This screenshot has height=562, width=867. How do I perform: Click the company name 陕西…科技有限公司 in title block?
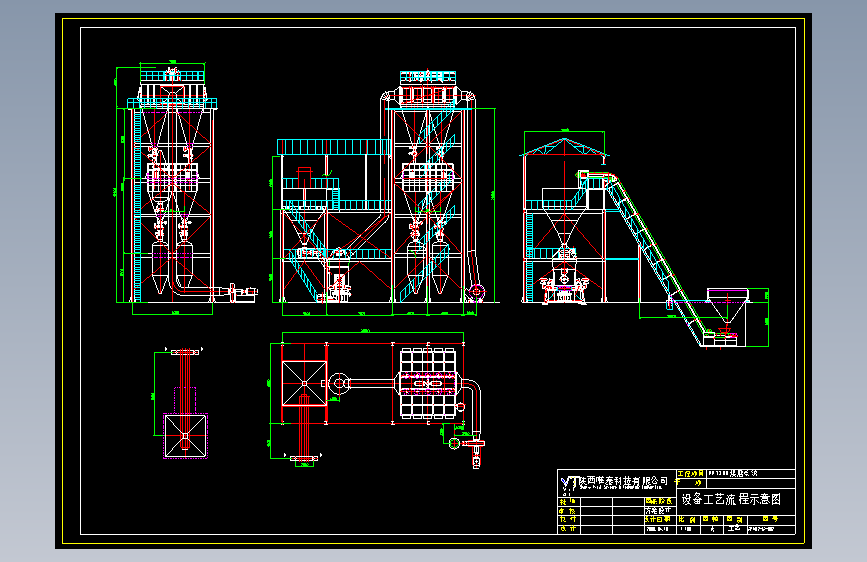tap(624, 481)
